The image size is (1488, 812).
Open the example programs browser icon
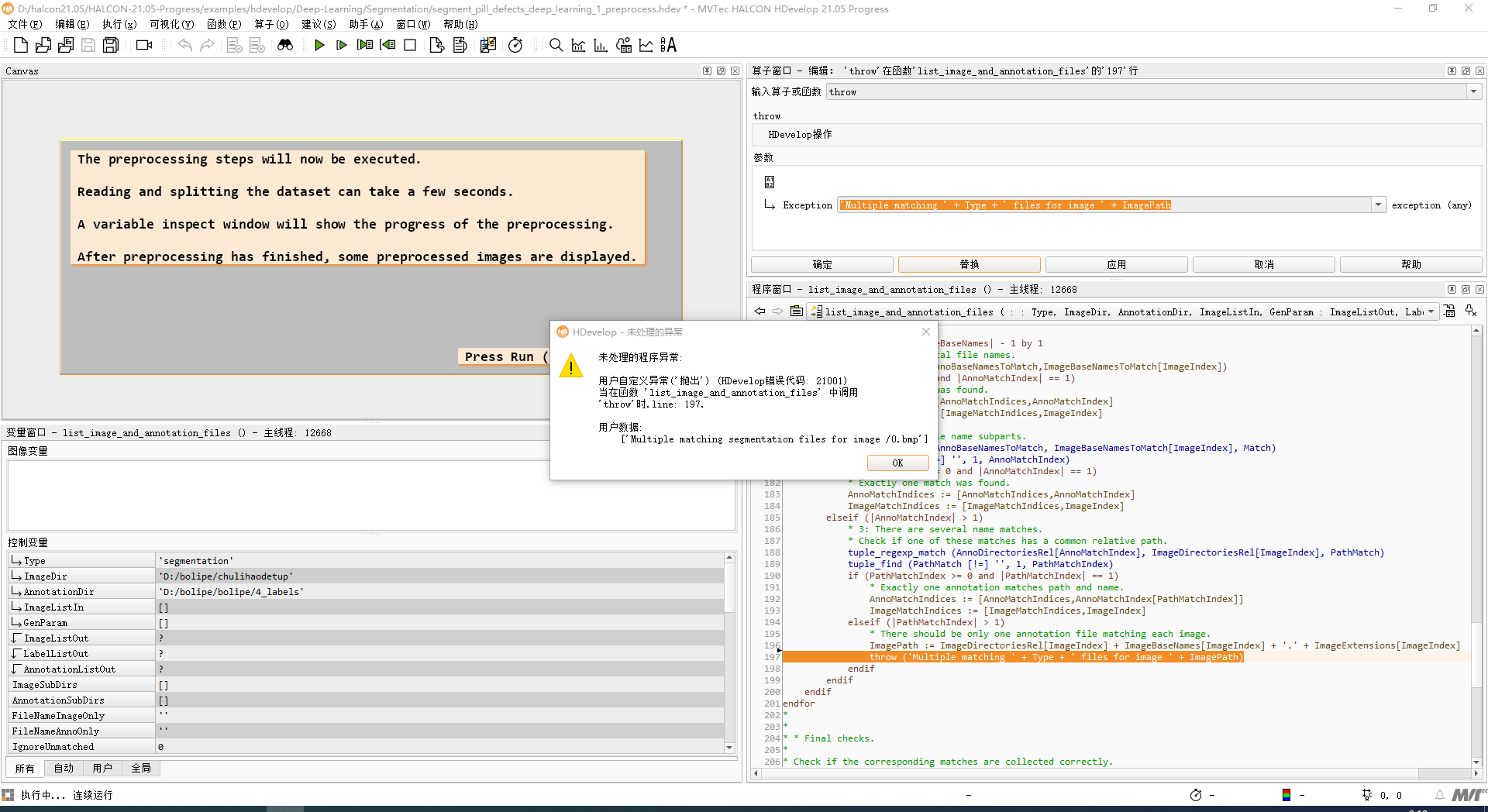coord(66,45)
